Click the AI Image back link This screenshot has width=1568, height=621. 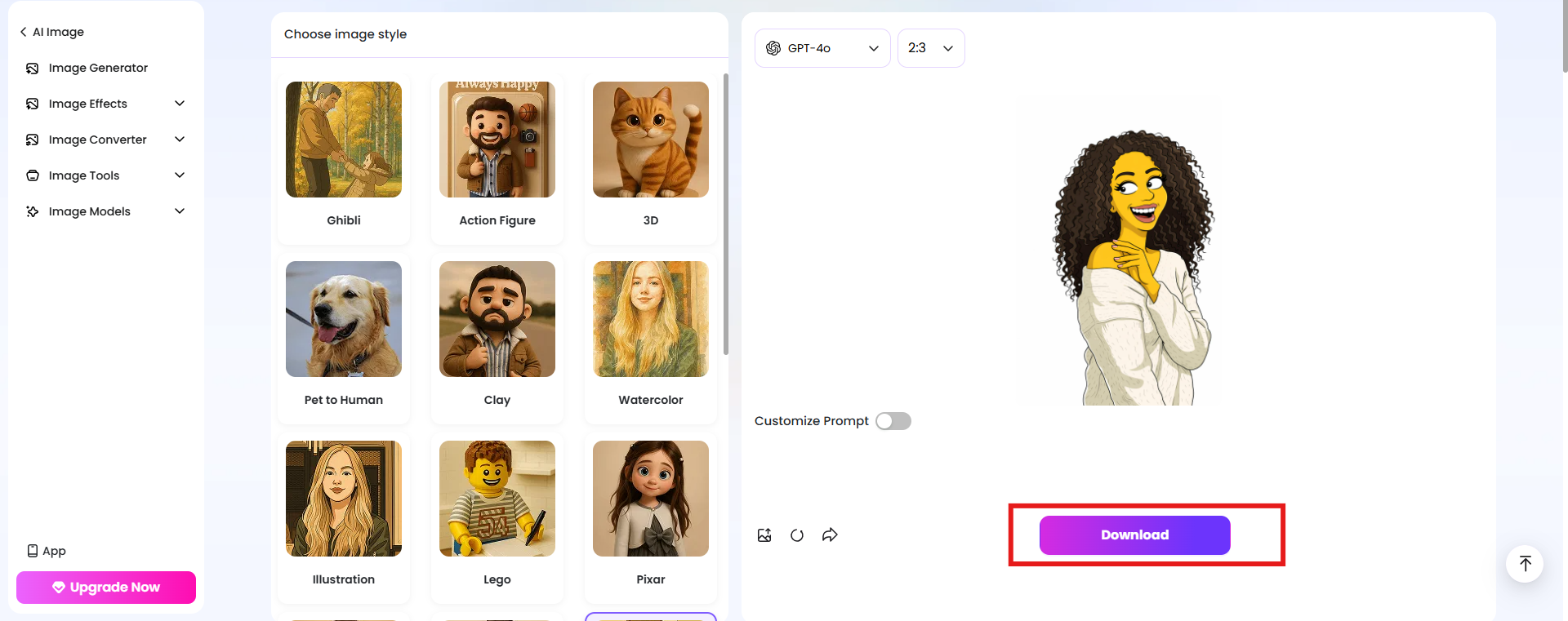52,33
